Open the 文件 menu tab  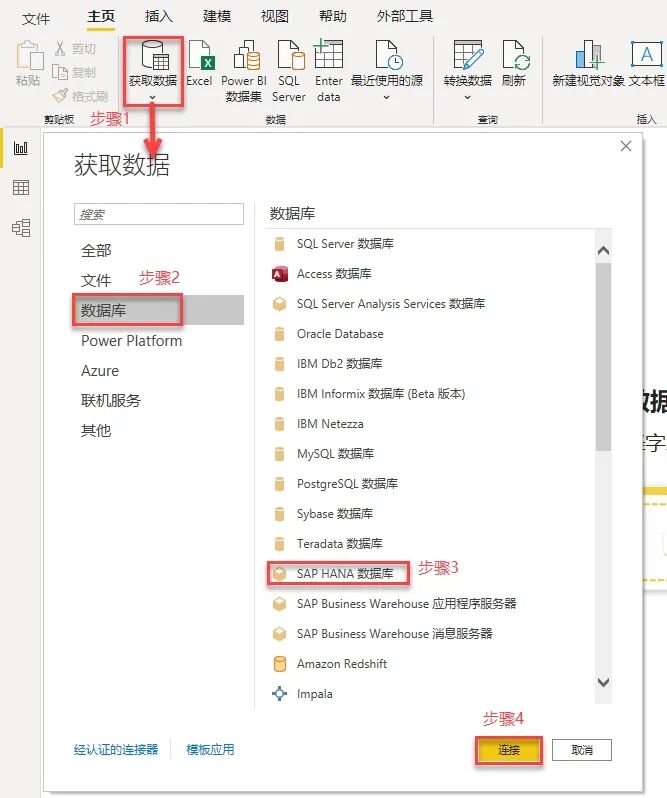point(36,19)
